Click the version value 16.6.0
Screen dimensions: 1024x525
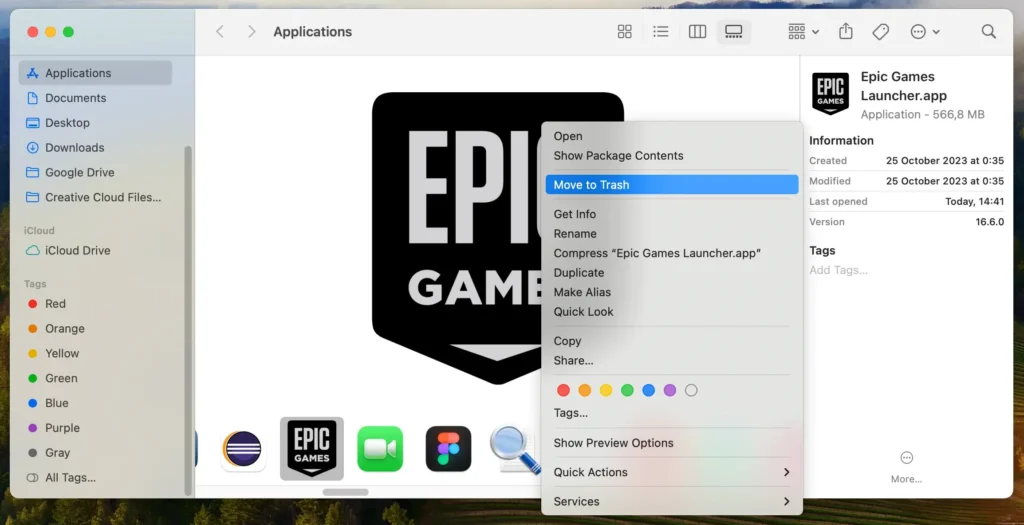[989, 222]
